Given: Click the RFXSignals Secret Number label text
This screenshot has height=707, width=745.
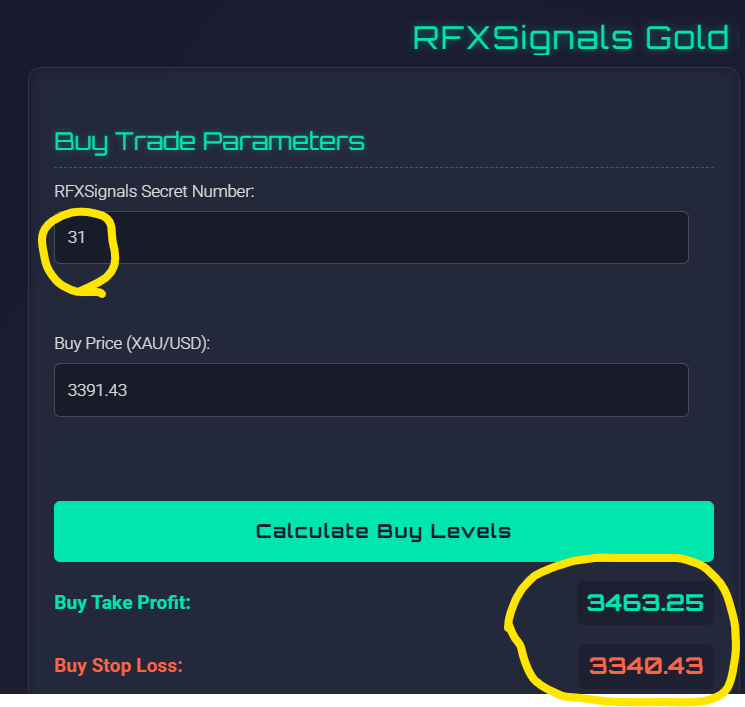Looking at the screenshot, I should (x=154, y=191).
